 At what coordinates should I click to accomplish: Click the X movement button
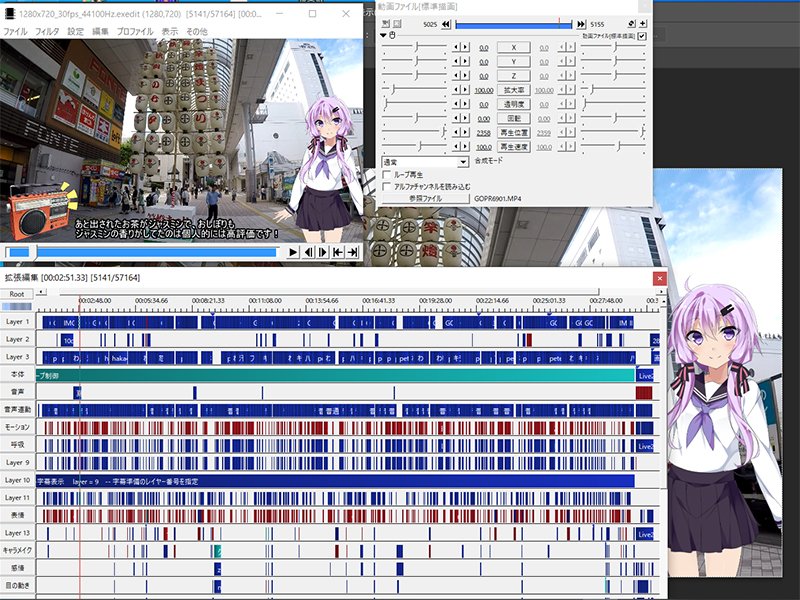click(x=514, y=47)
